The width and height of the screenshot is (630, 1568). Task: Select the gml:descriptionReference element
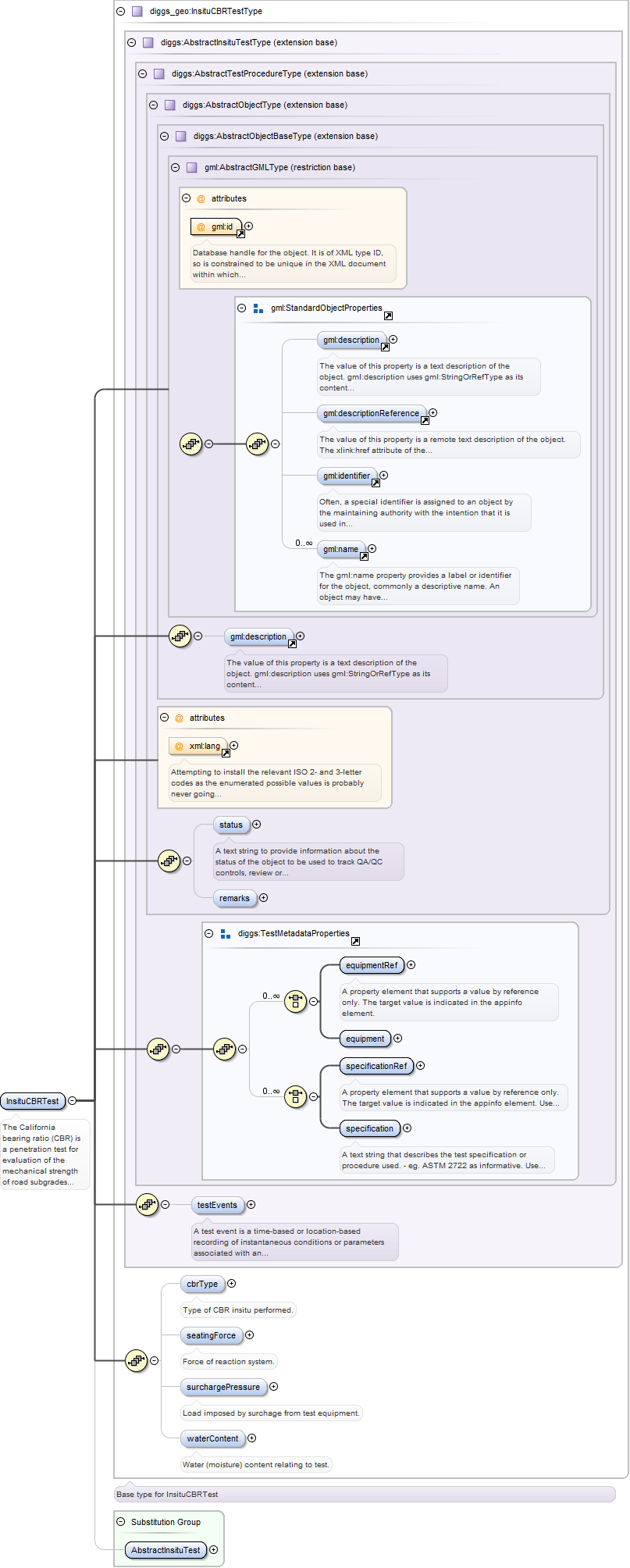pos(371,413)
